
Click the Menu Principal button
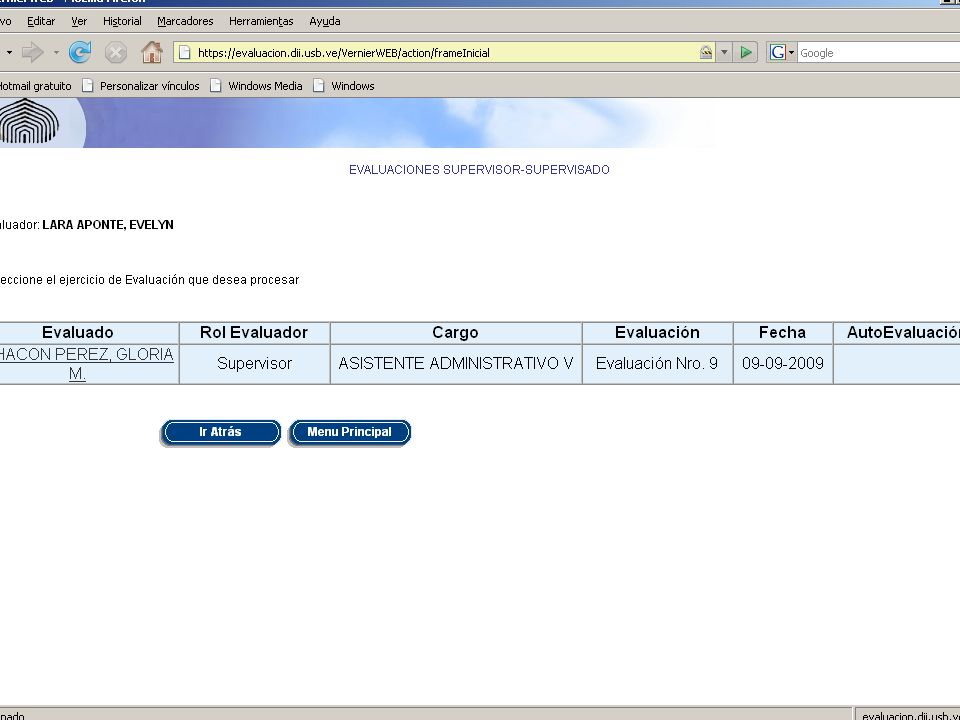coord(350,432)
